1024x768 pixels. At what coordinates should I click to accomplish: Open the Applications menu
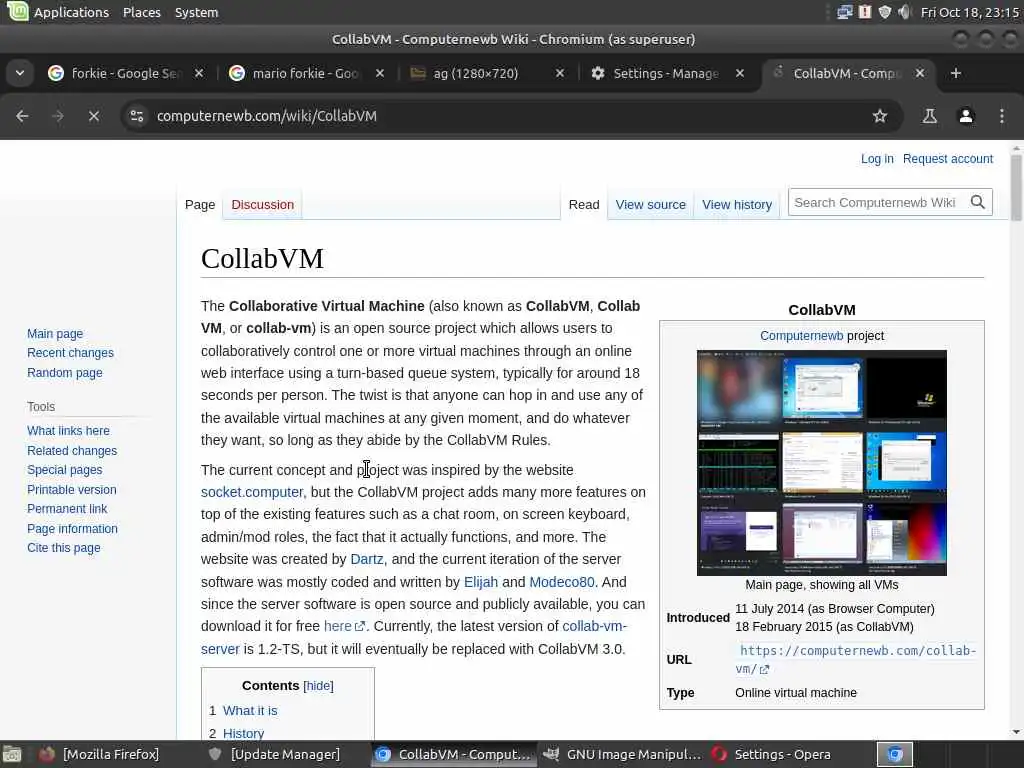coord(71,12)
